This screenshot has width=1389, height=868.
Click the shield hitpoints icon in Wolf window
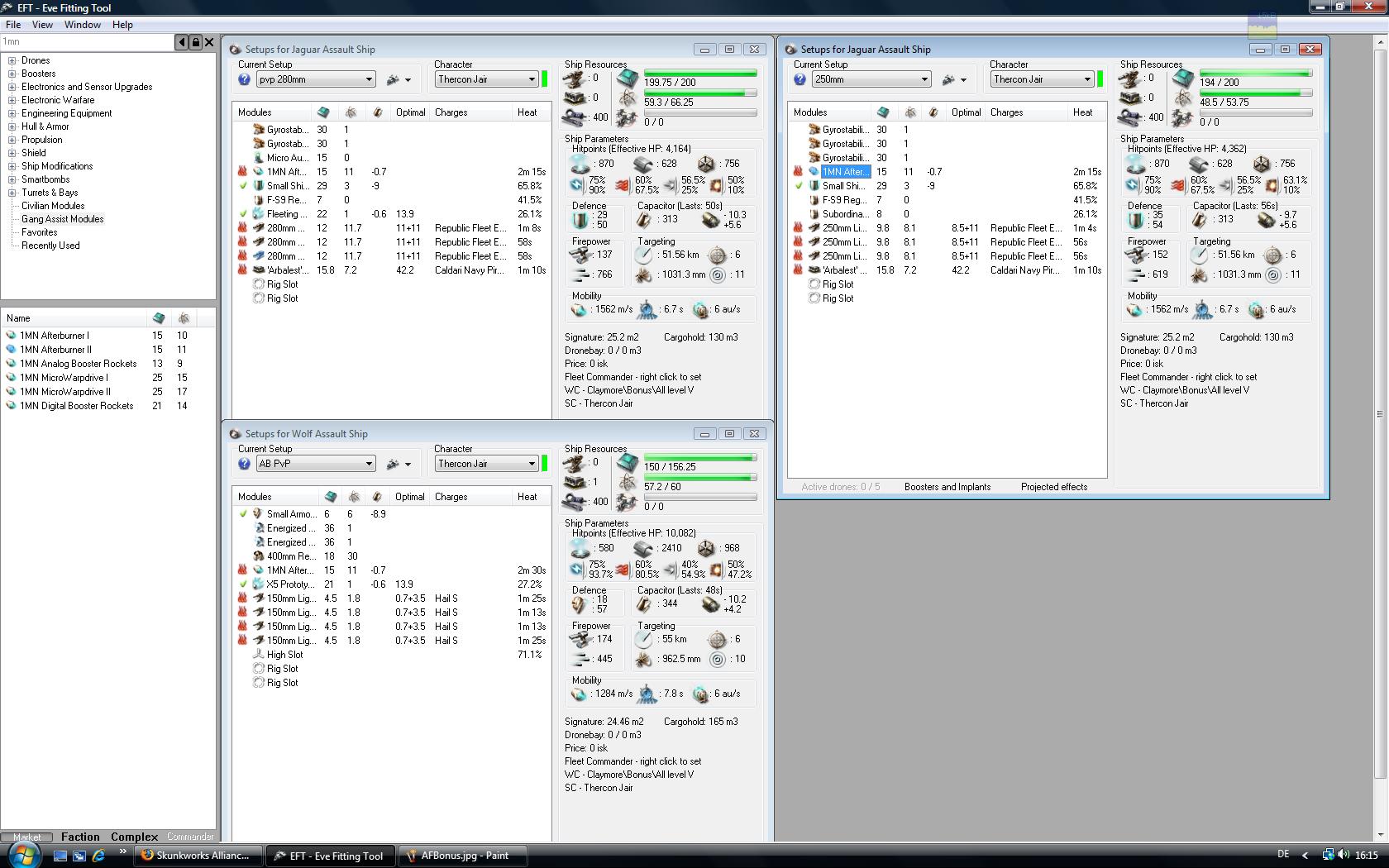point(581,548)
